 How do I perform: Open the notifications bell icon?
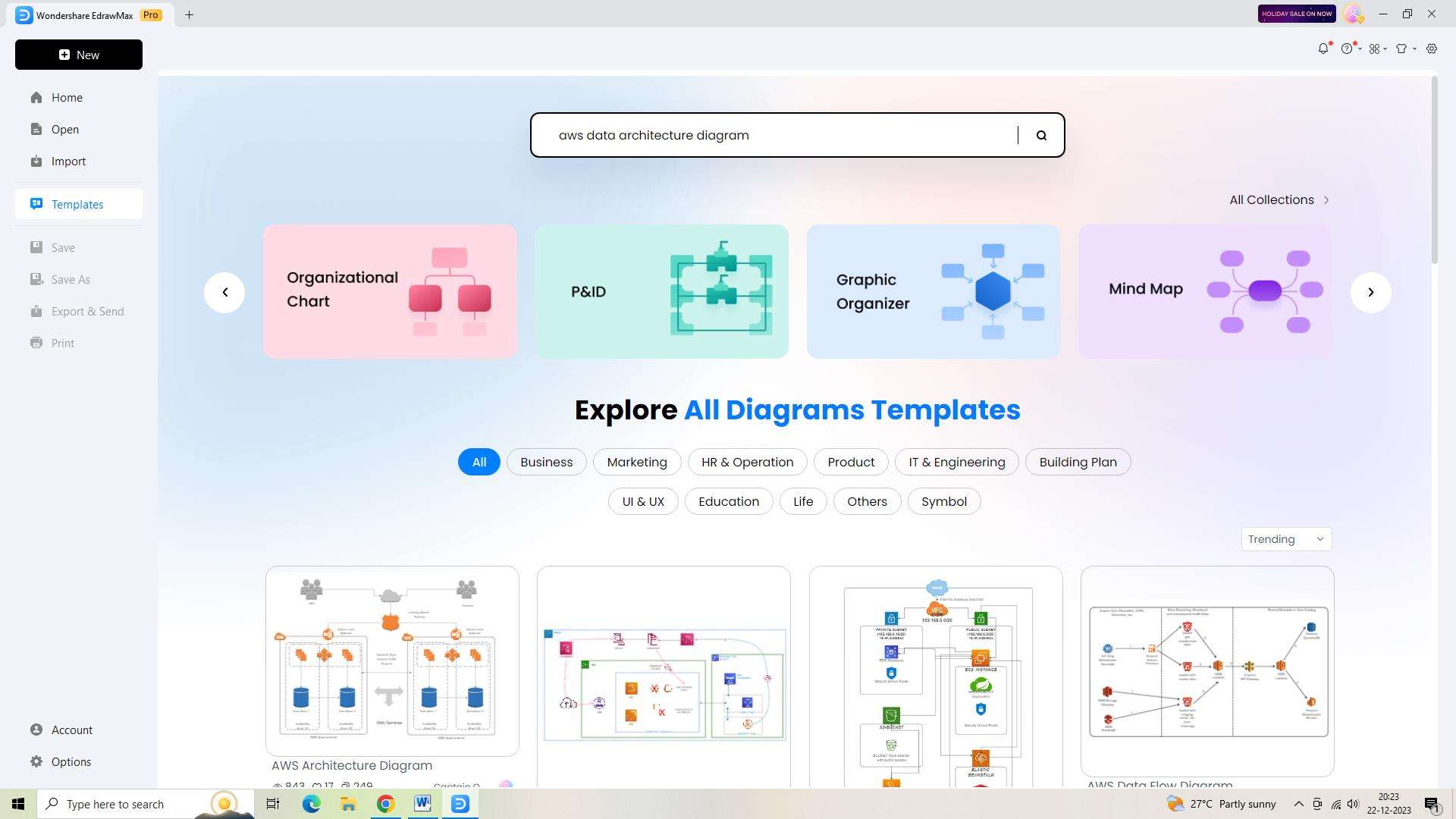click(1323, 48)
